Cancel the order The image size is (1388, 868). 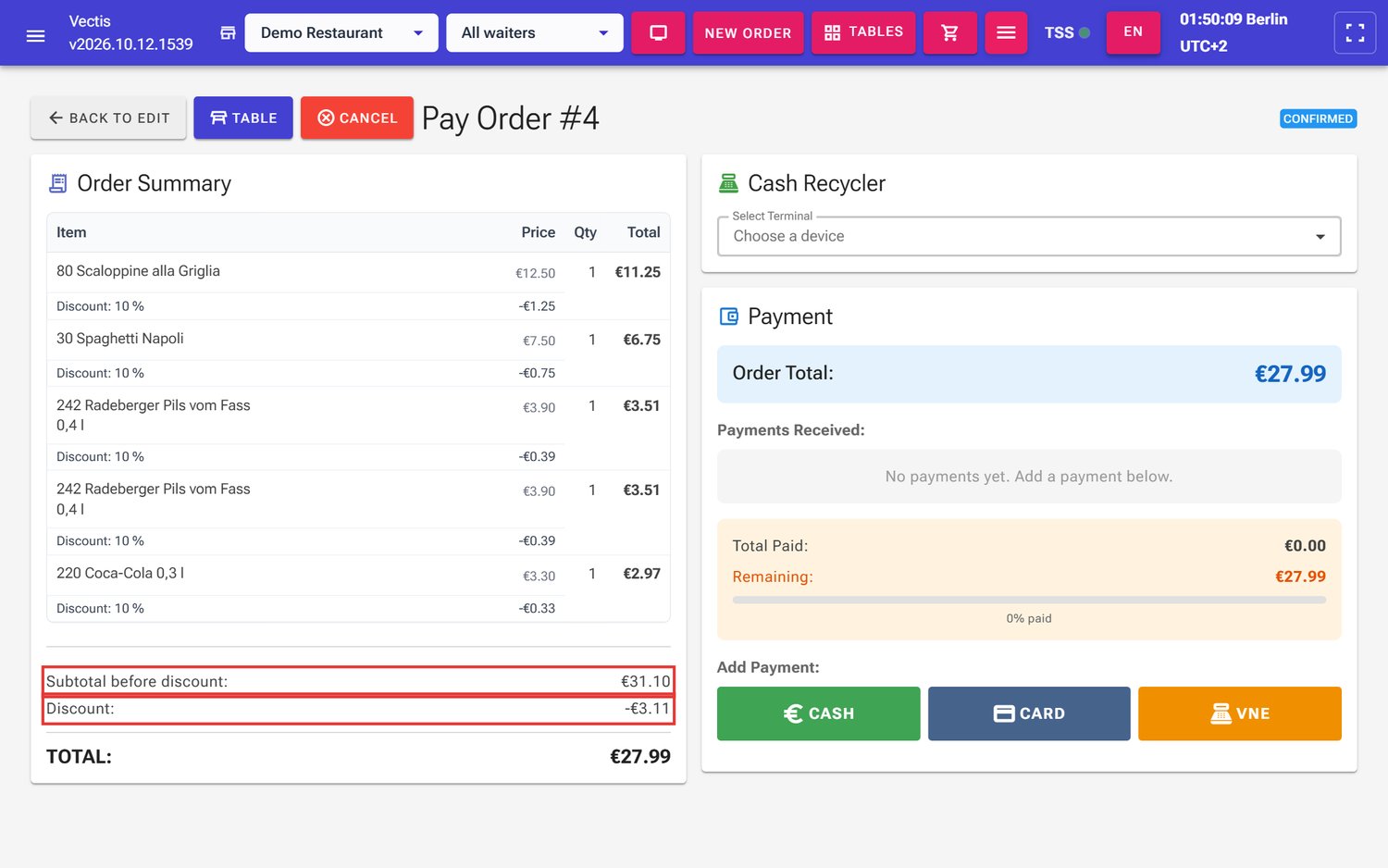357,118
